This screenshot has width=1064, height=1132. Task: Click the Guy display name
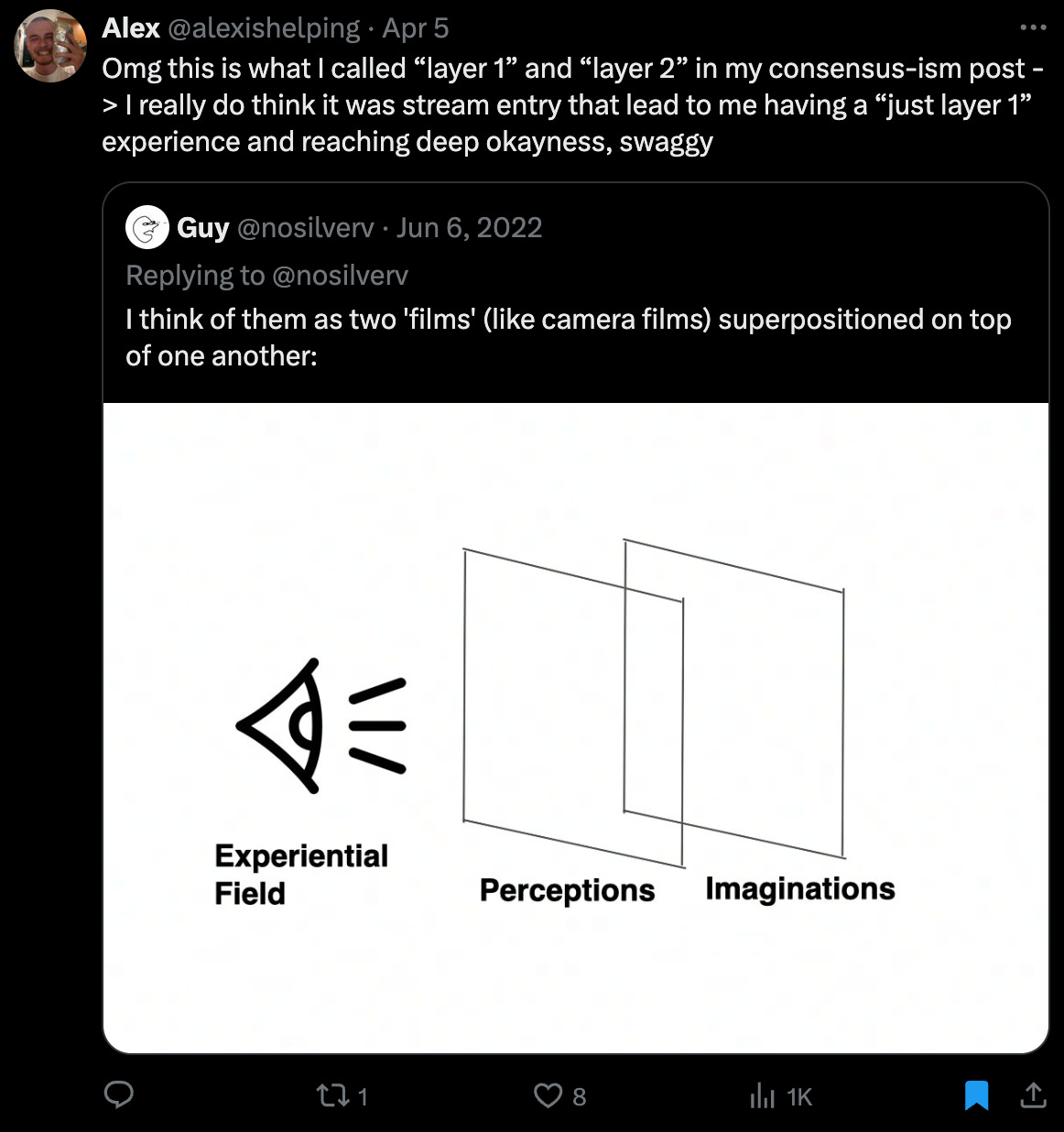[x=202, y=227]
